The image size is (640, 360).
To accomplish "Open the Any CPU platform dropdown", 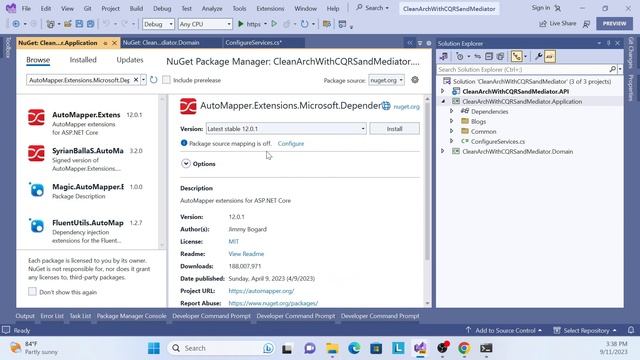I will [205, 24].
